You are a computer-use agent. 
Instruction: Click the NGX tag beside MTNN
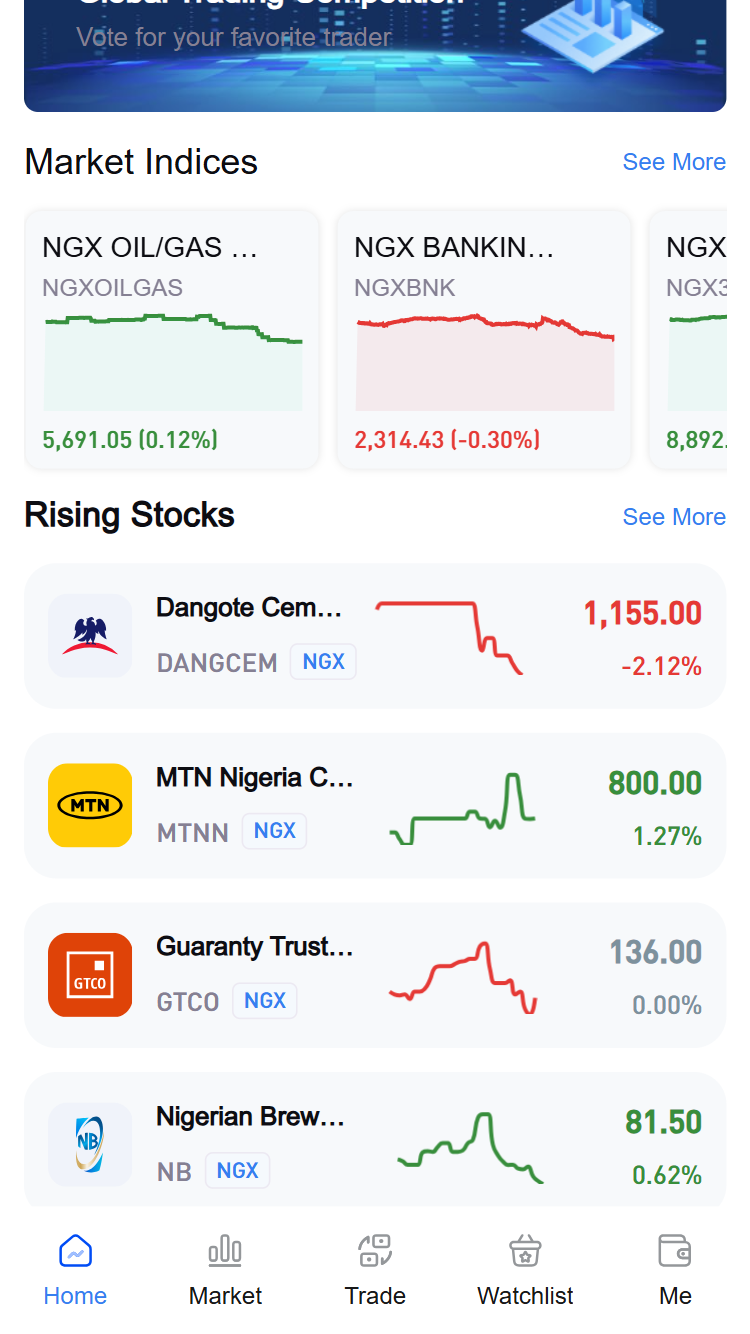click(275, 831)
